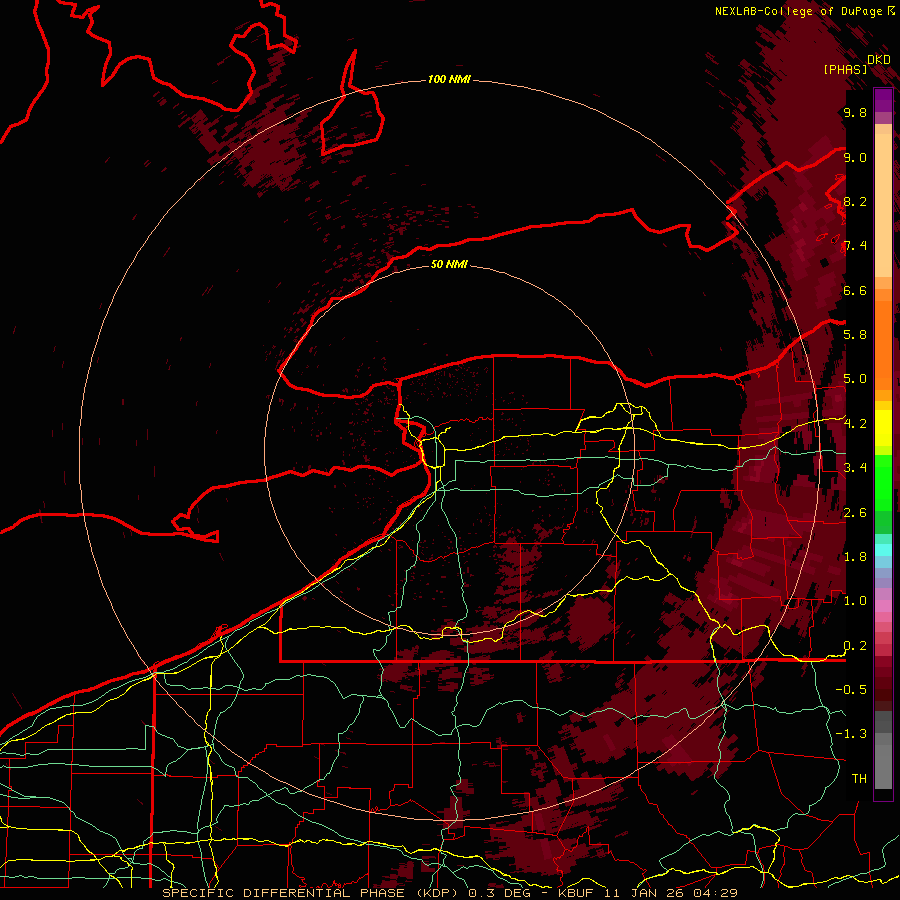Screen dimensions: 900x900
Task: Pick the cyan segment of color bar
Action: (883, 550)
